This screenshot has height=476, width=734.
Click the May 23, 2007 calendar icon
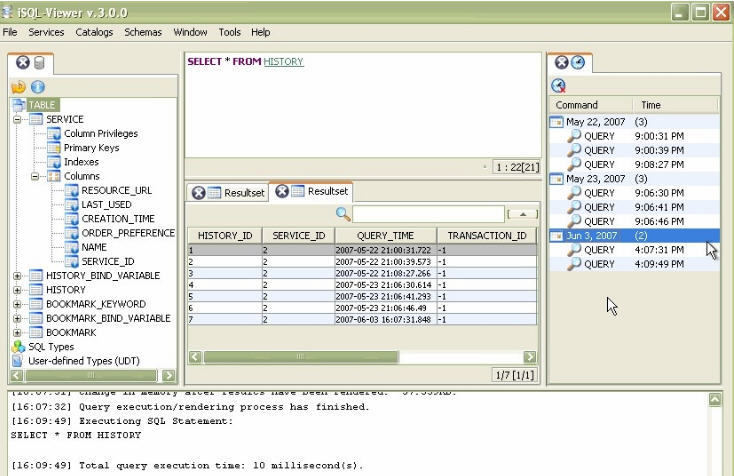click(x=556, y=179)
